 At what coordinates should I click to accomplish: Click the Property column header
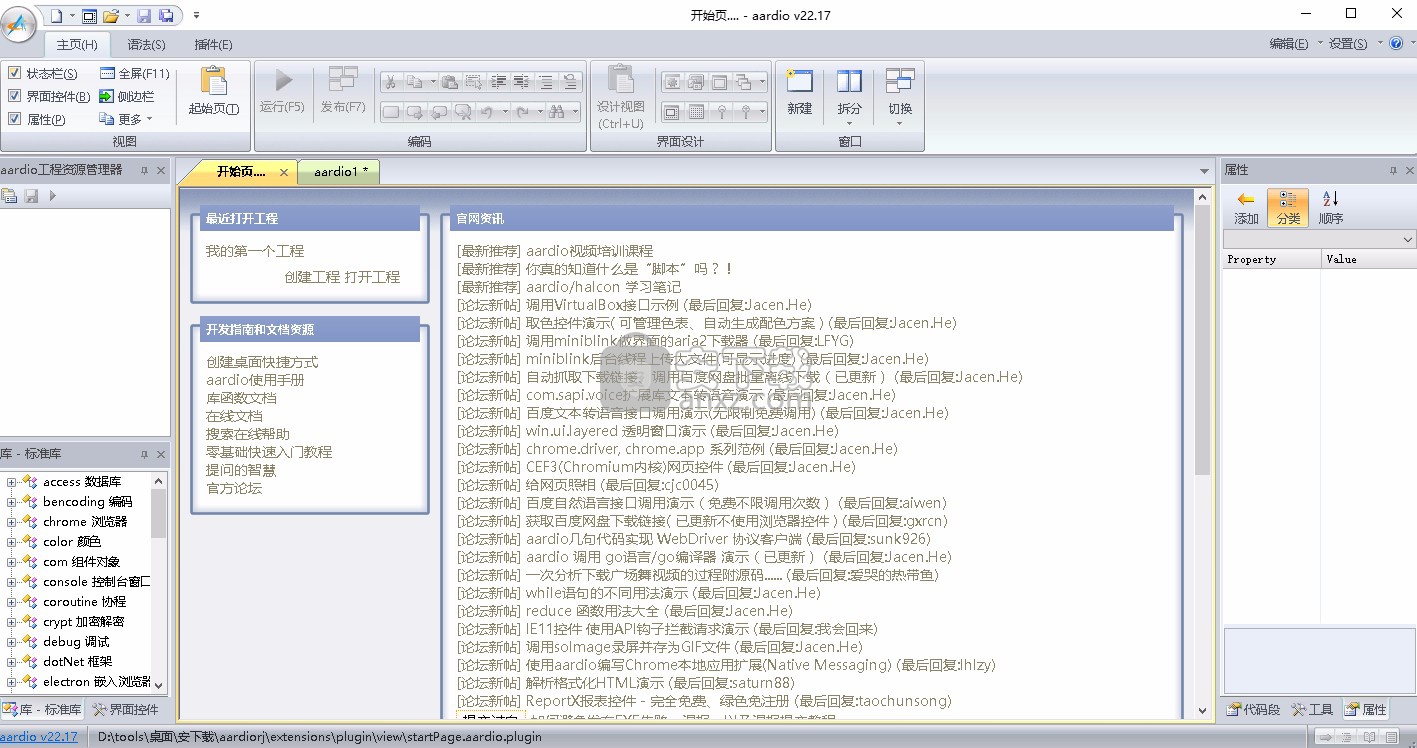(x=1271, y=259)
